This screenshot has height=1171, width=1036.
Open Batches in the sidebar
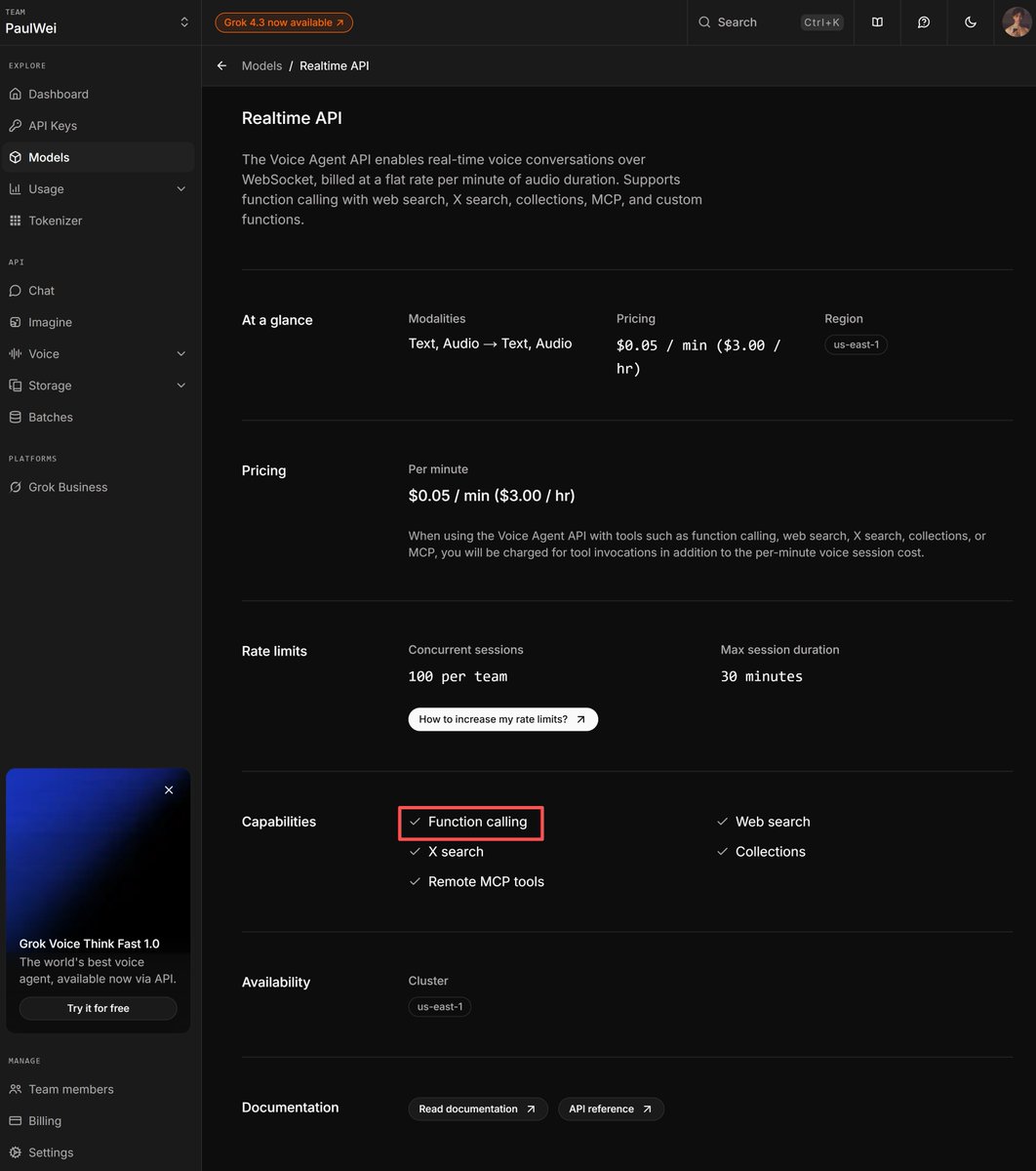tap(98, 417)
